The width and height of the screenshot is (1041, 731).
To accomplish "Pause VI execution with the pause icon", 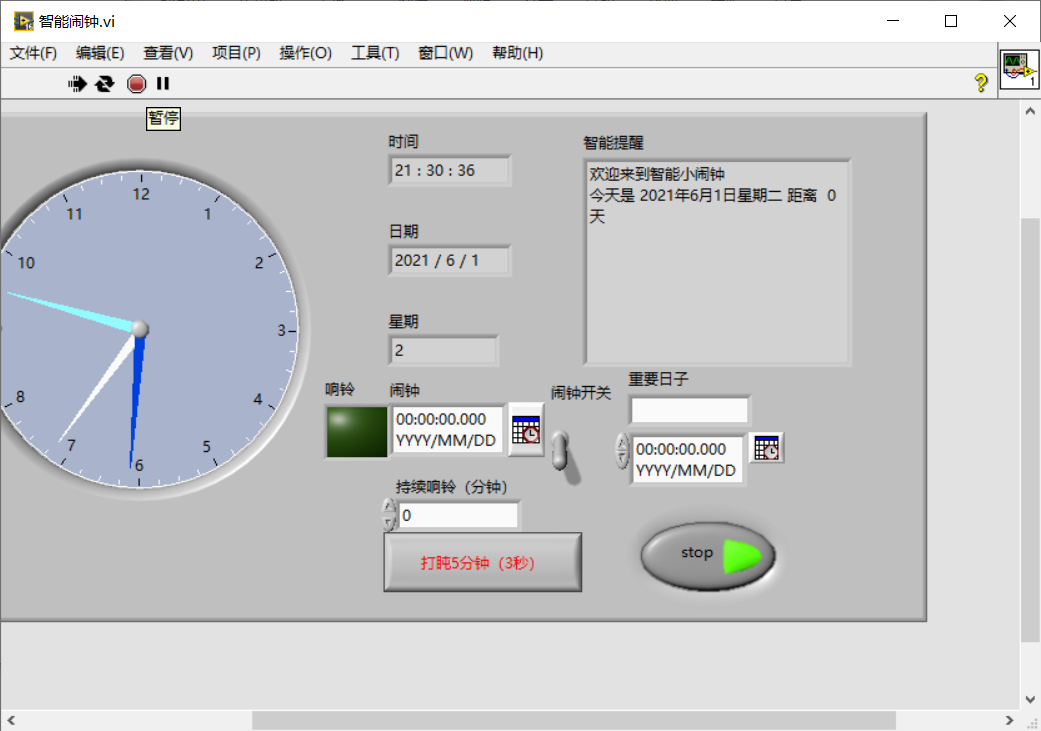I will point(163,84).
